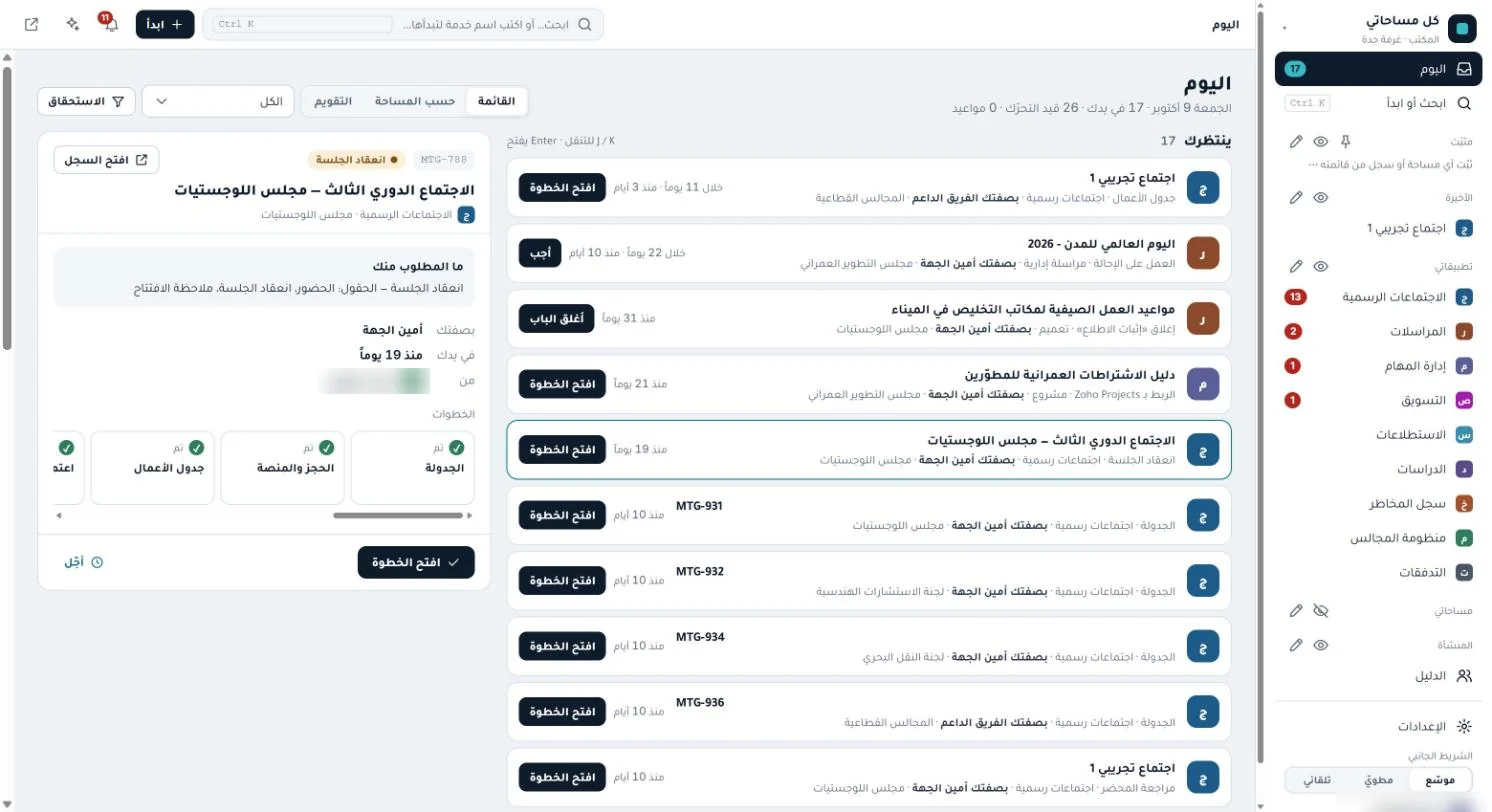This screenshot has height=812, width=1492.
Task: Expand workspace switcher chevron near كل مساحاتي
Action: click(1285, 28)
